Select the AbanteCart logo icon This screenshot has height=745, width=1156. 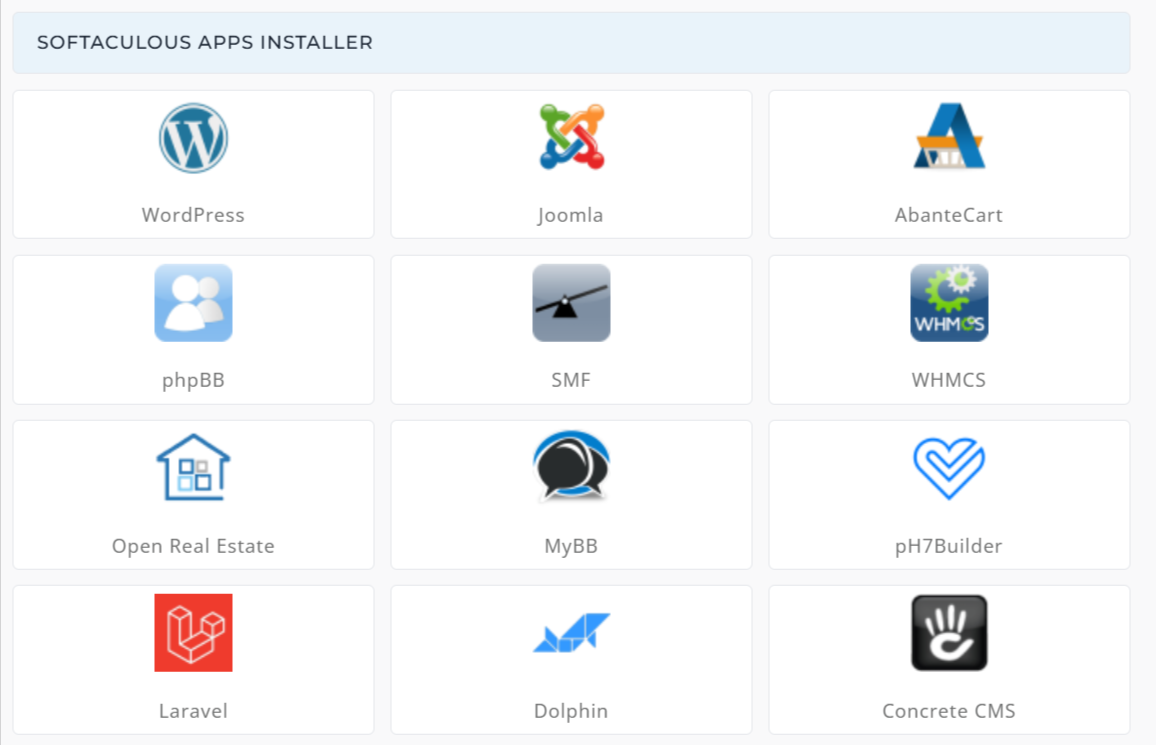(x=949, y=136)
